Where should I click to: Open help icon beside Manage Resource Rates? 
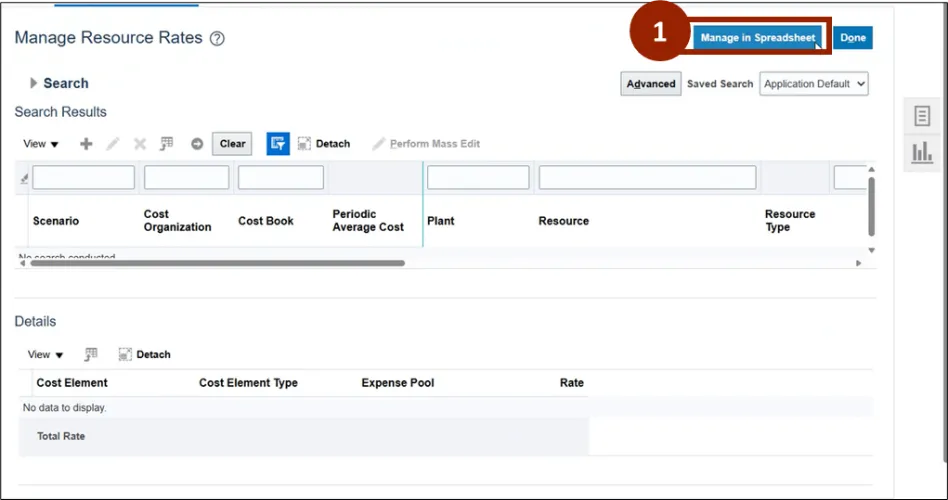[217, 39]
